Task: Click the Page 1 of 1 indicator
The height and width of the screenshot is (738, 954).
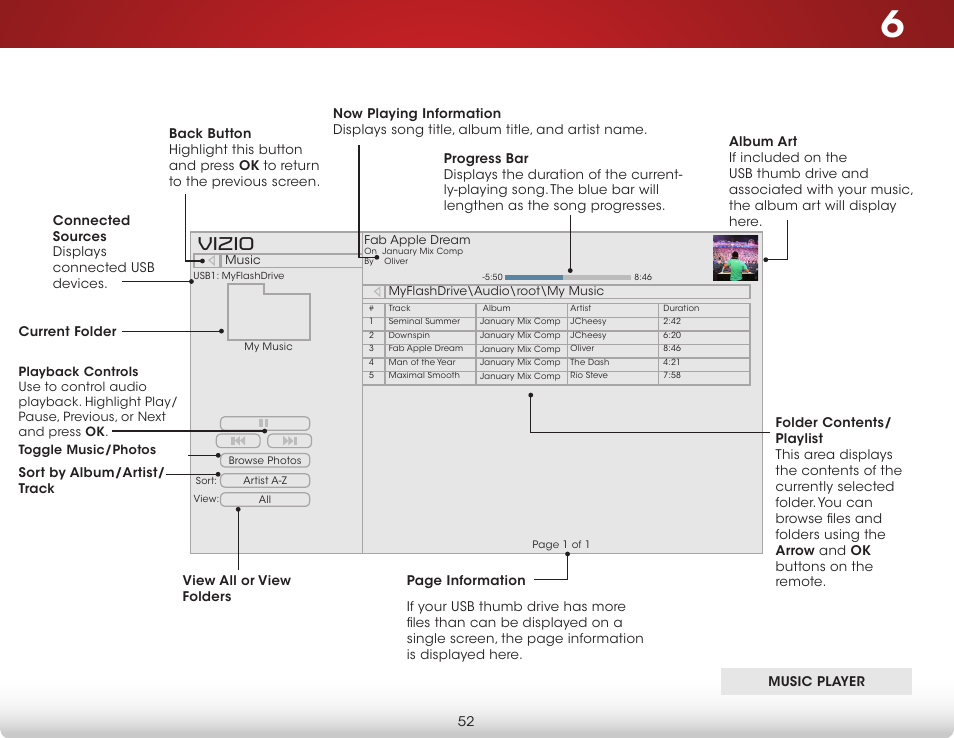Action: point(560,545)
